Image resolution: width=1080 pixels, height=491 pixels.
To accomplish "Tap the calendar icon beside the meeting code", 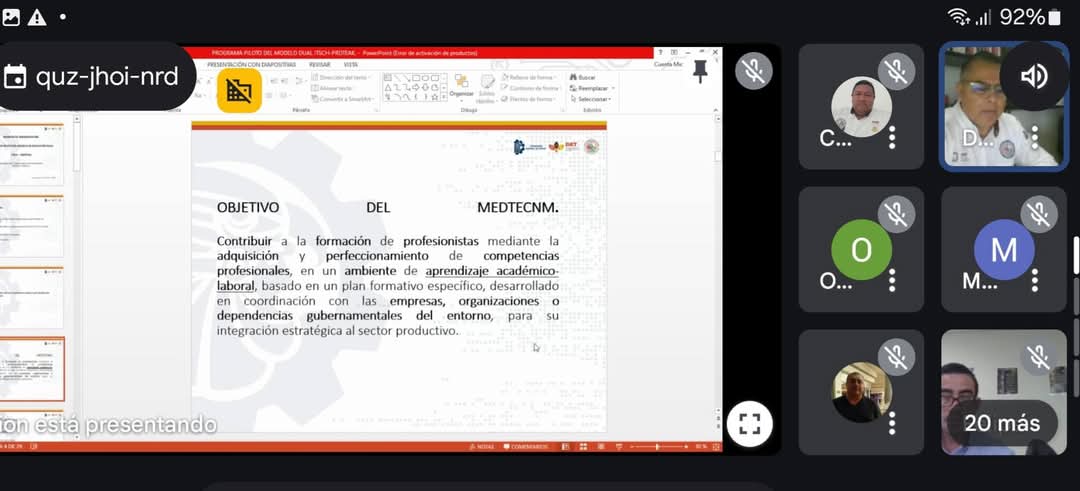I will tap(15, 76).
